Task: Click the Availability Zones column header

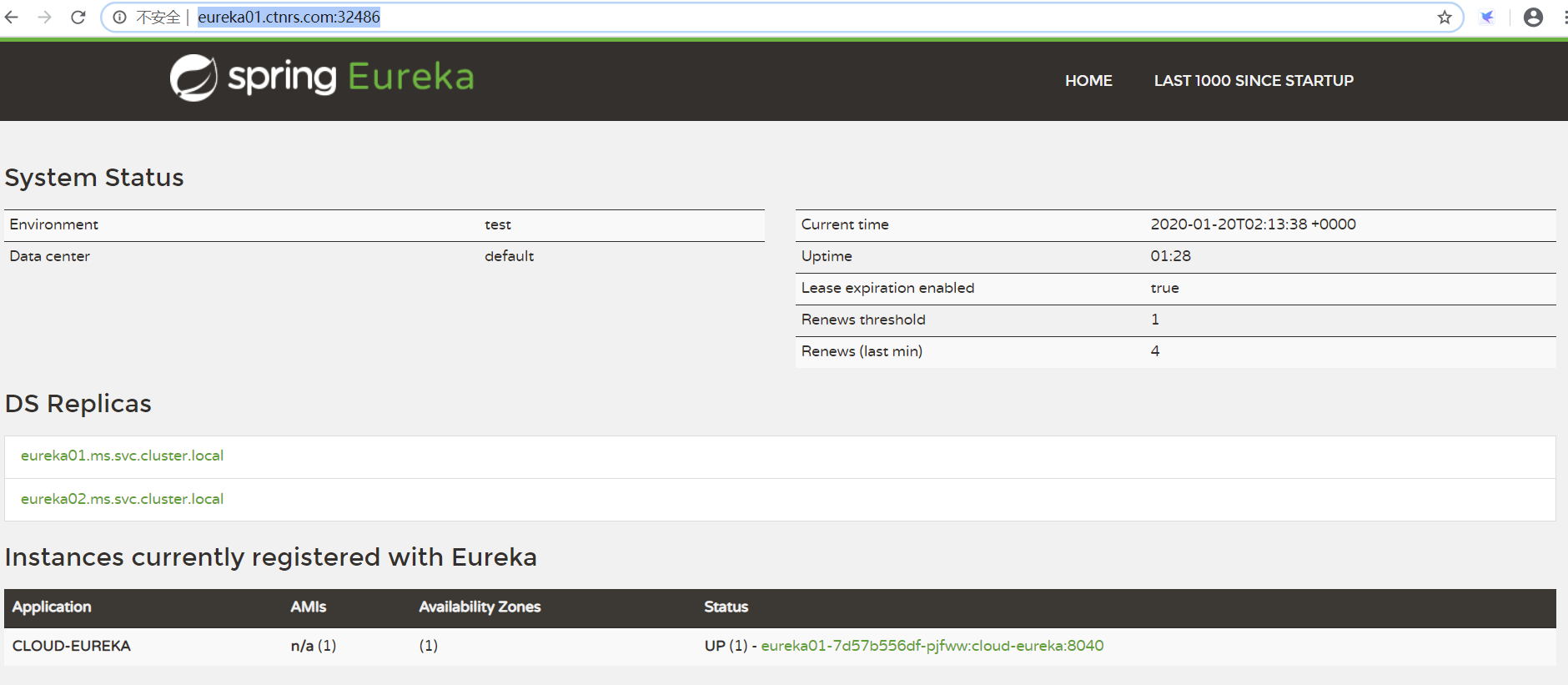Action: [x=480, y=607]
